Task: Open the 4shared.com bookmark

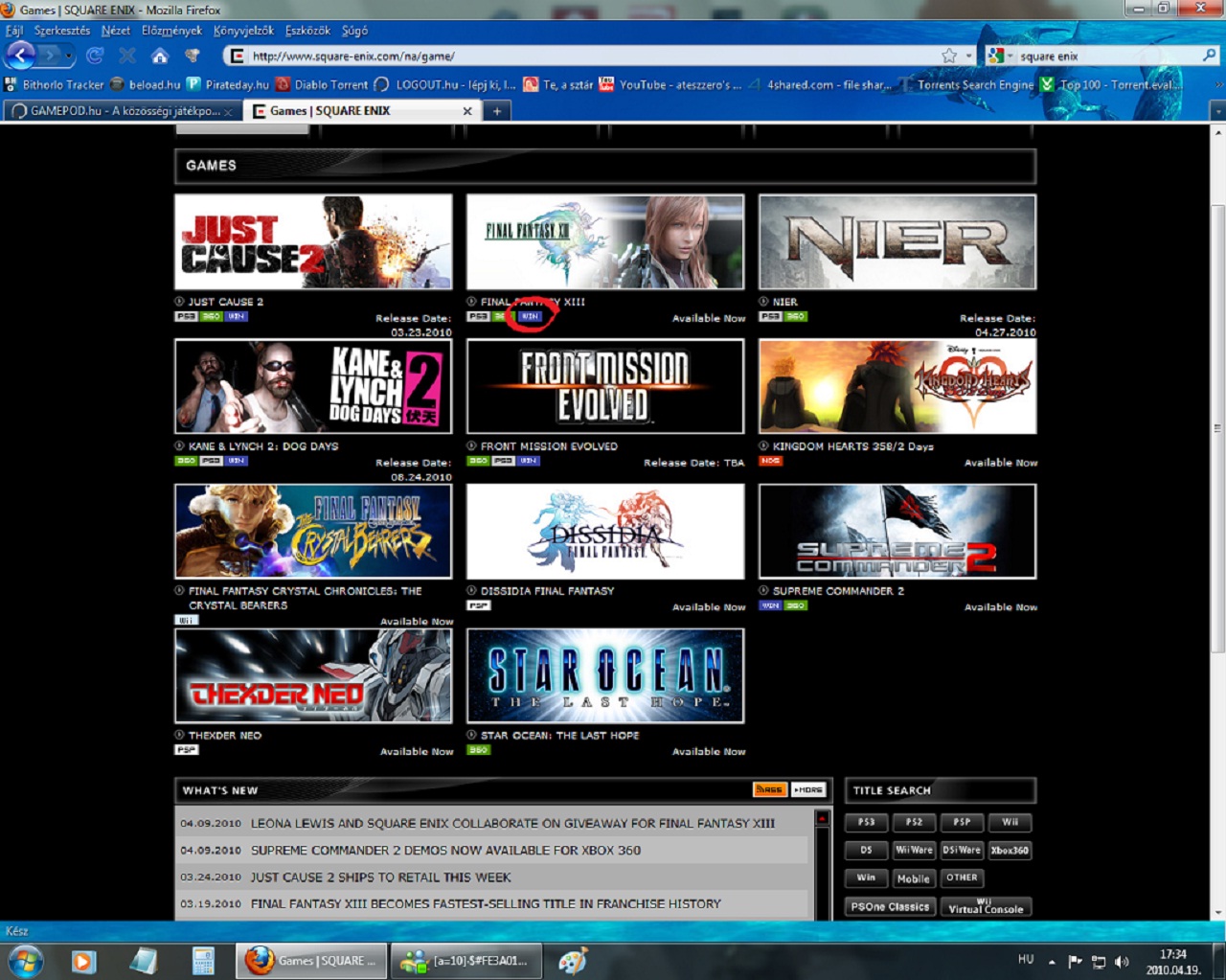Action: click(x=820, y=84)
